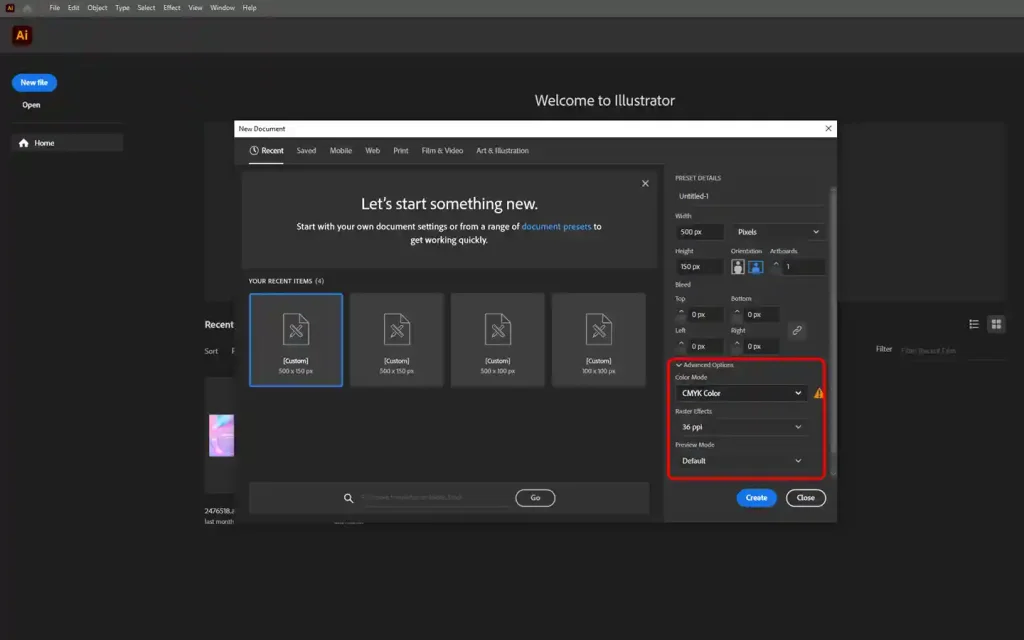
Task: Open the View menu
Action: tap(195, 8)
